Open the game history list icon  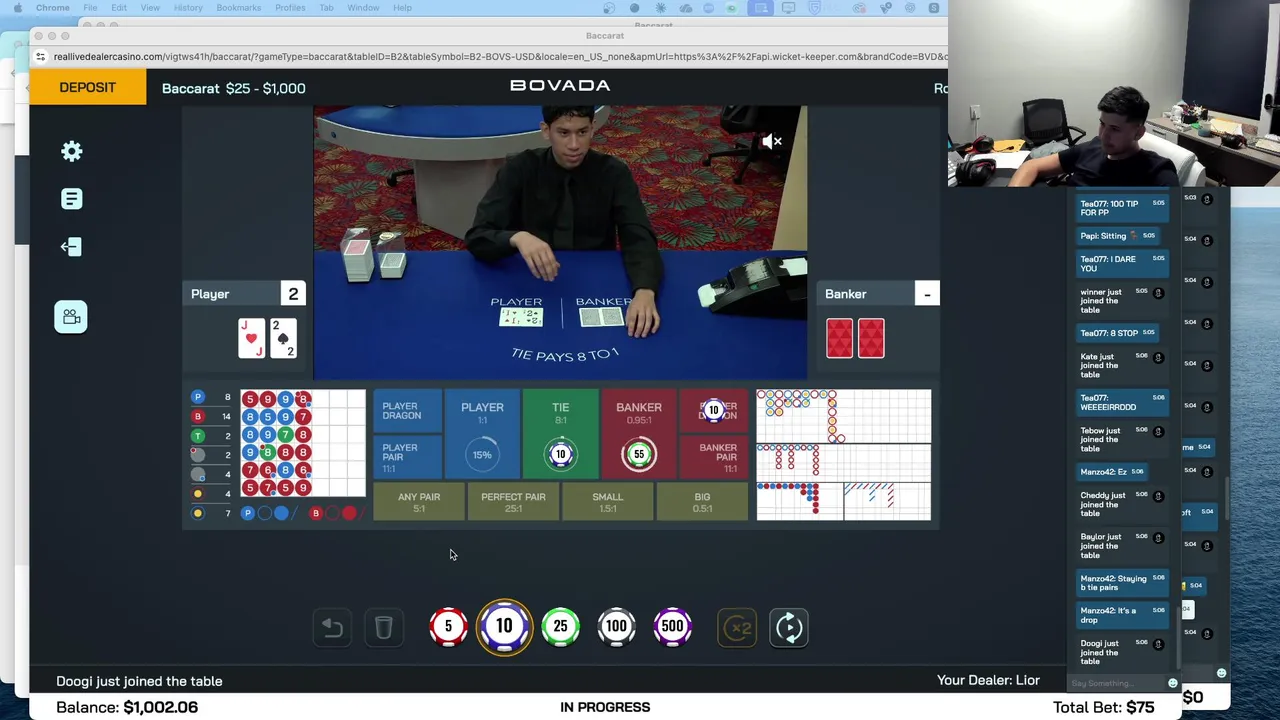tap(71, 199)
